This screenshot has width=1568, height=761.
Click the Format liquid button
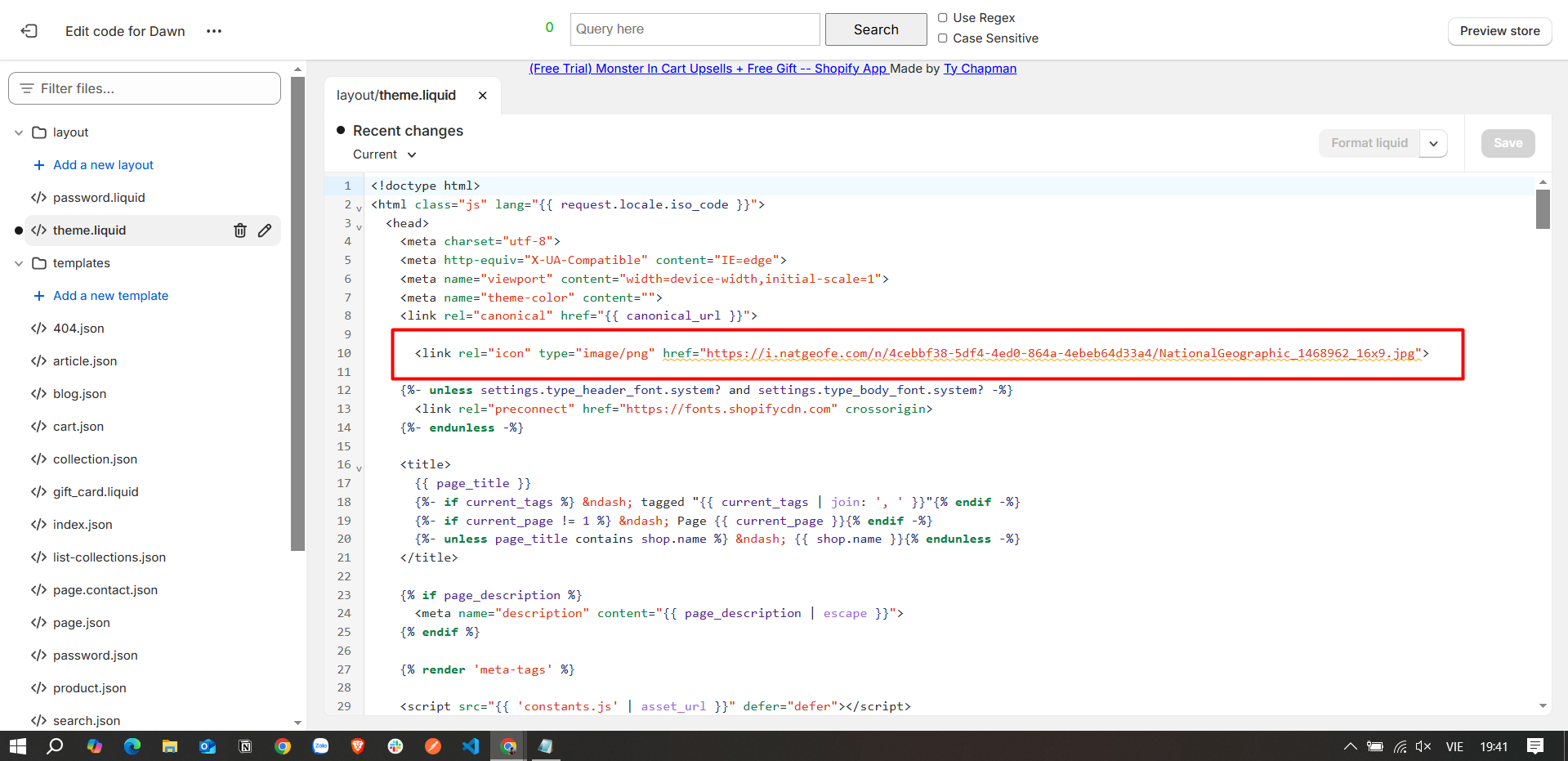tap(1369, 143)
